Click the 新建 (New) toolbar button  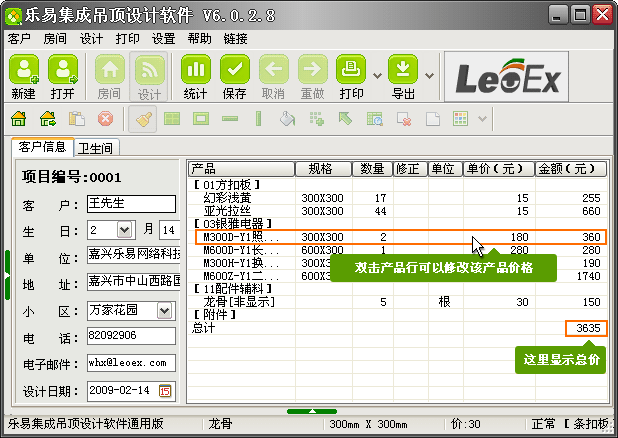[x=24, y=77]
